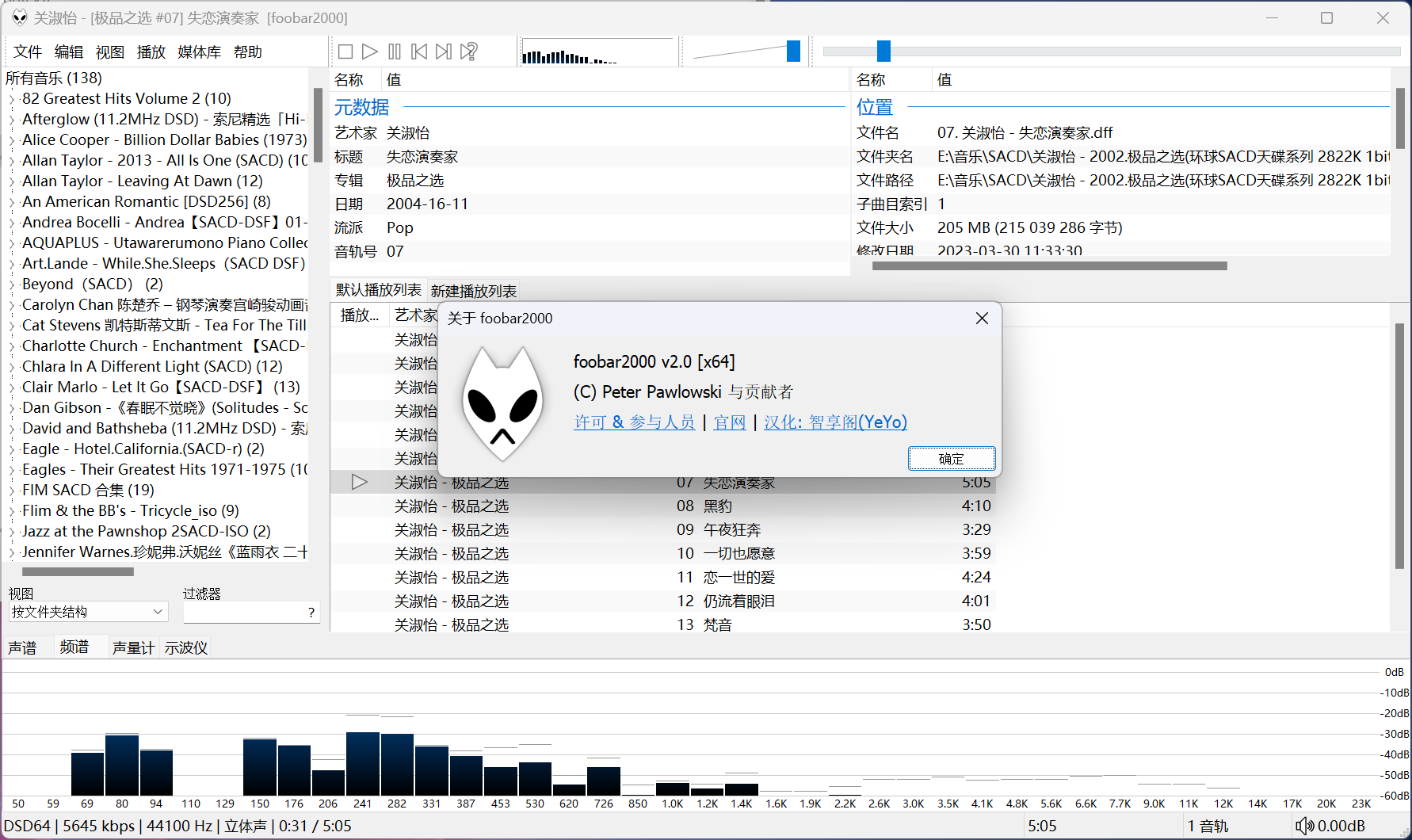Image resolution: width=1412 pixels, height=840 pixels.
Task: Switch to the 声谱 visualization tab
Action: [22, 647]
